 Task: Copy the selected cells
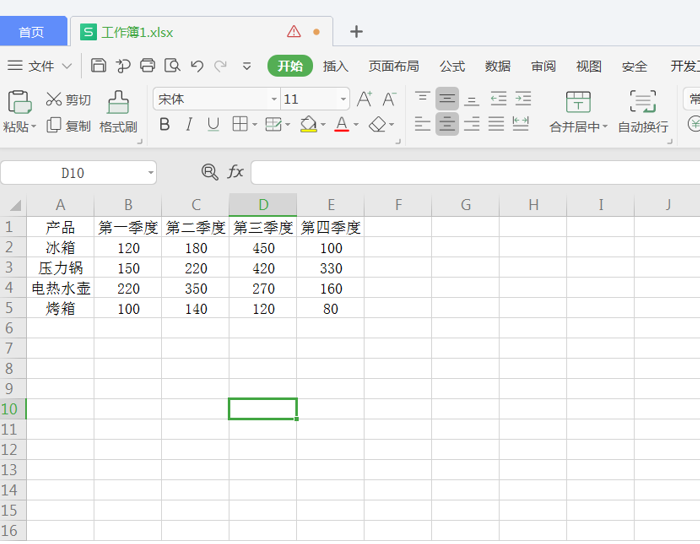point(68,126)
